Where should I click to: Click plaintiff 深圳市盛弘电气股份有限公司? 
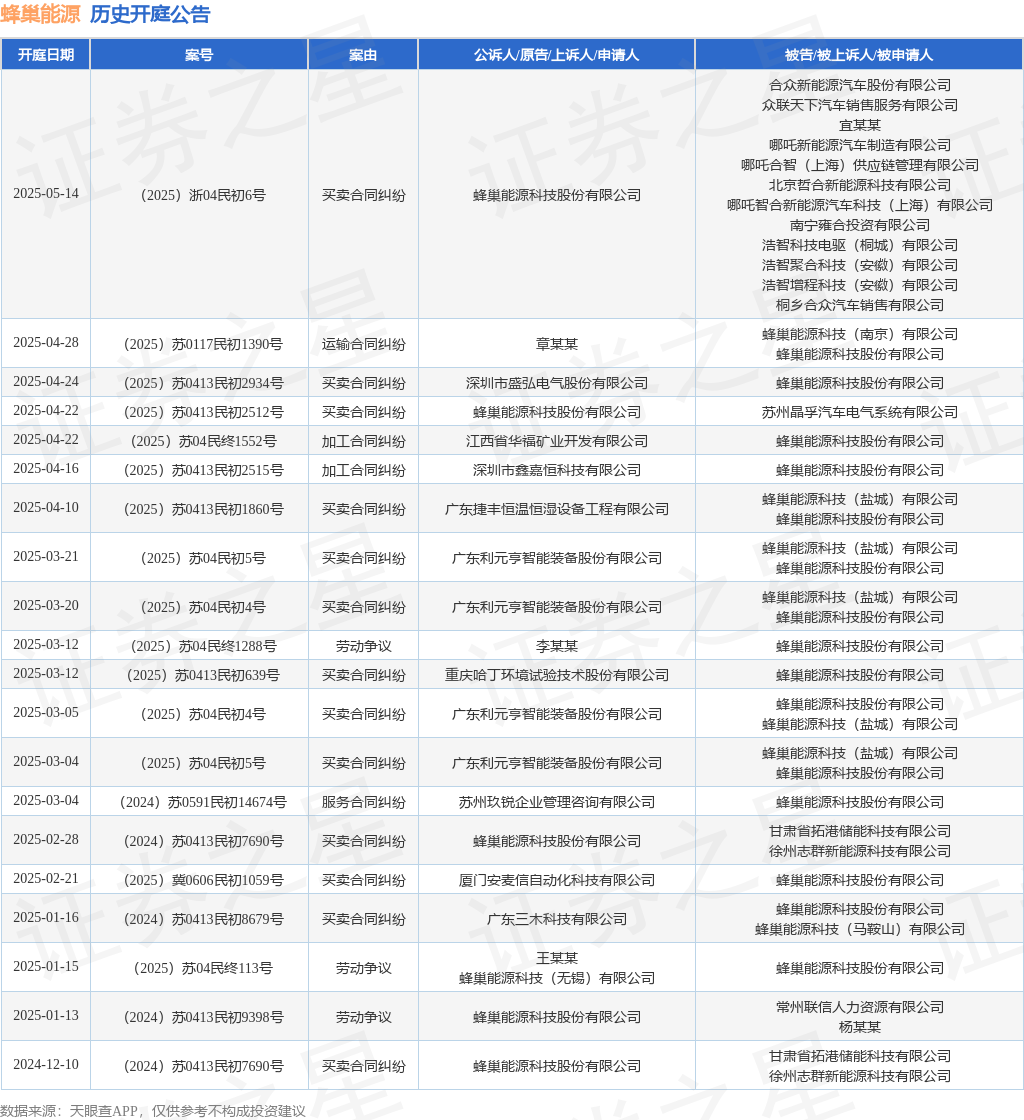[x=557, y=384]
